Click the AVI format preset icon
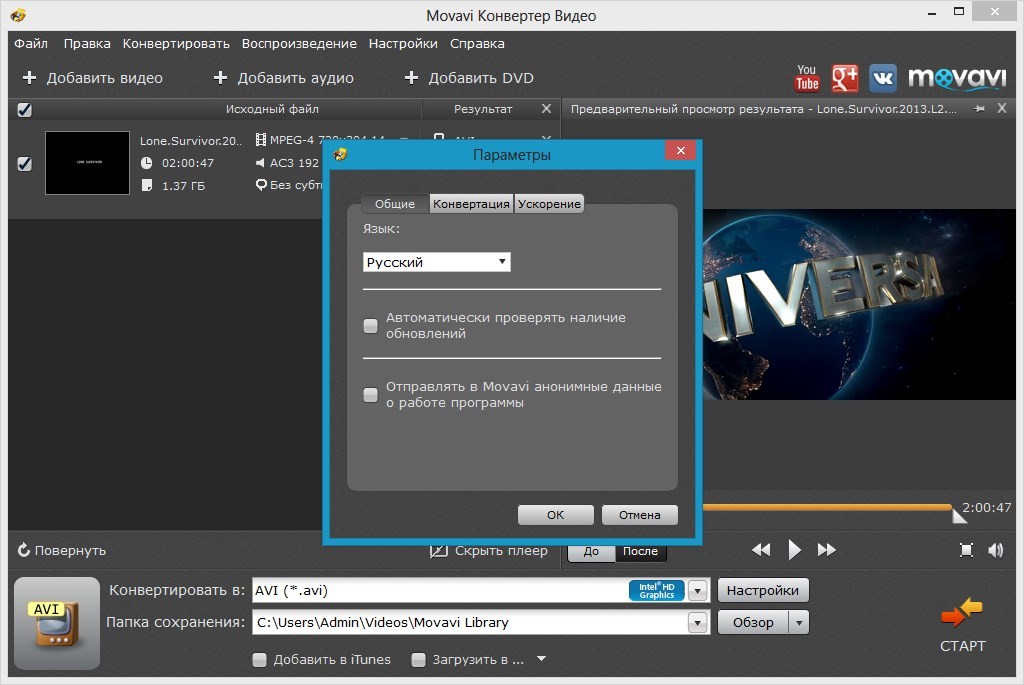This screenshot has width=1024, height=685. [x=57, y=622]
